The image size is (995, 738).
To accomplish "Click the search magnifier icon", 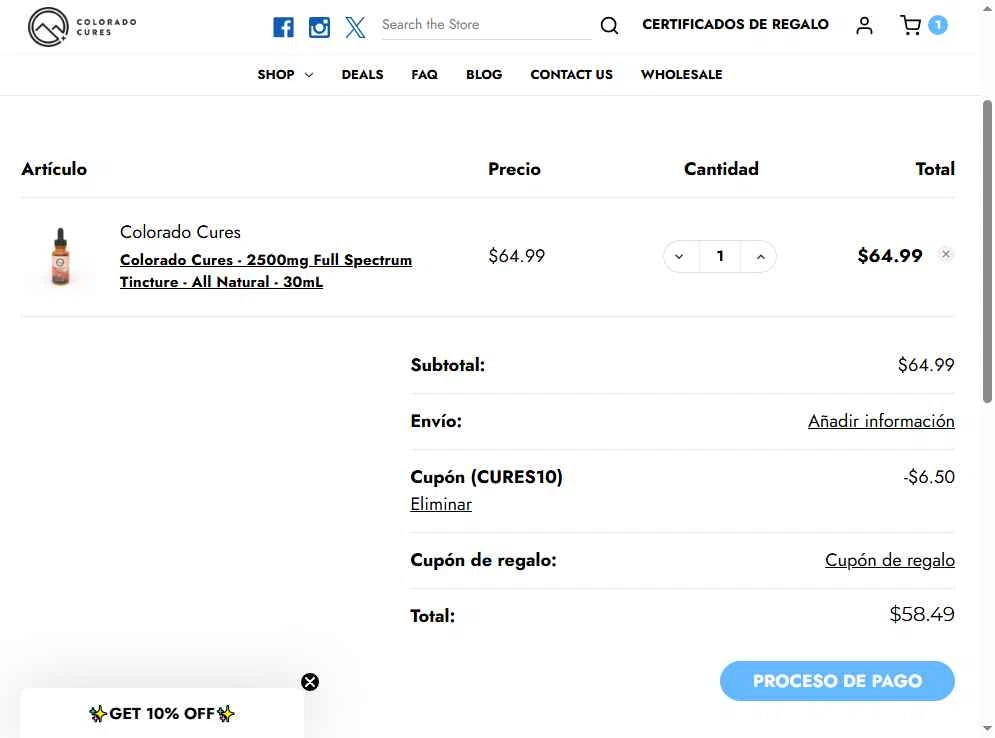I will pyautogui.click(x=609, y=25).
